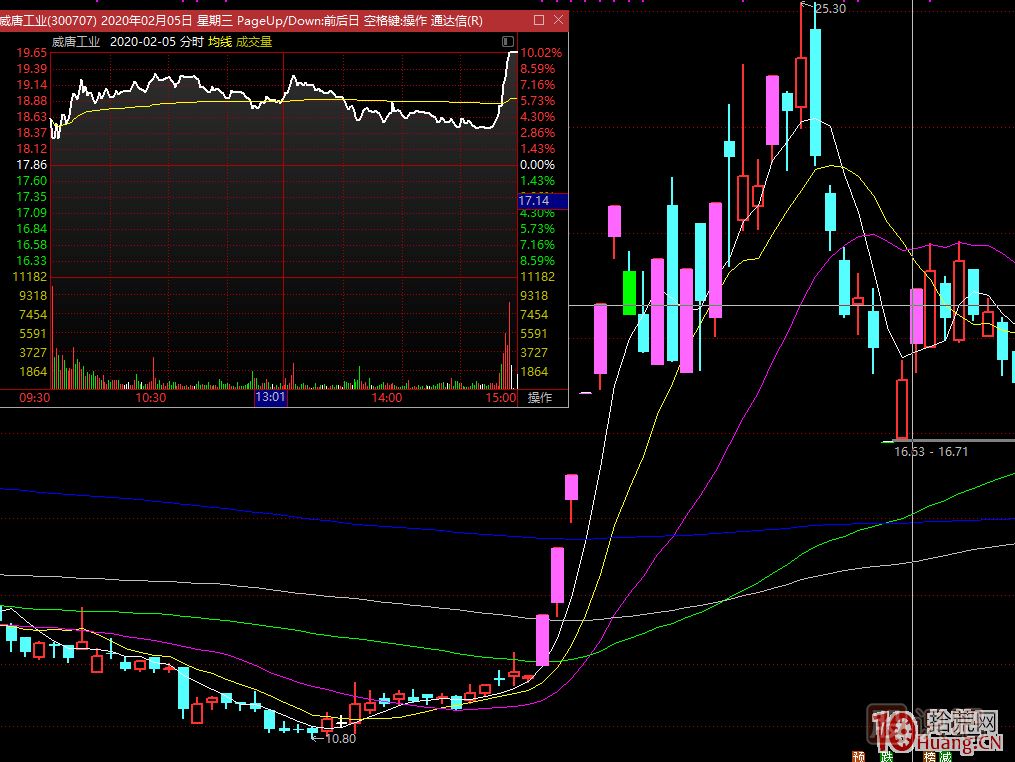Click the 10.80 low price label
Image resolution: width=1015 pixels, height=762 pixels.
pos(340,739)
